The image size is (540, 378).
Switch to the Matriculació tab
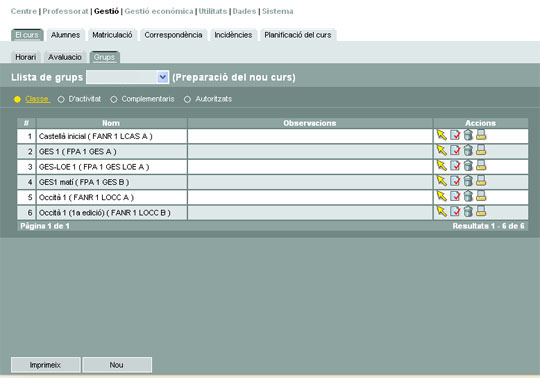pyautogui.click(x=112, y=35)
